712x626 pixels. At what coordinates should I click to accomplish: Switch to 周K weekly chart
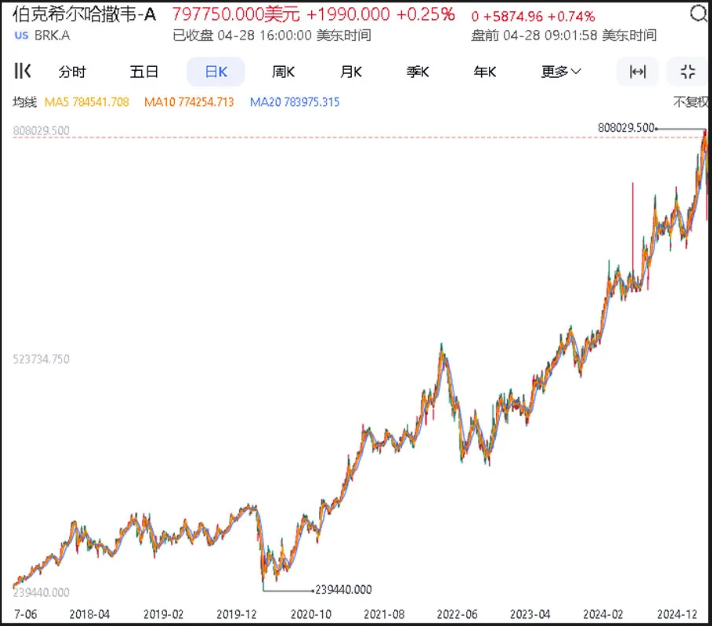click(x=283, y=72)
